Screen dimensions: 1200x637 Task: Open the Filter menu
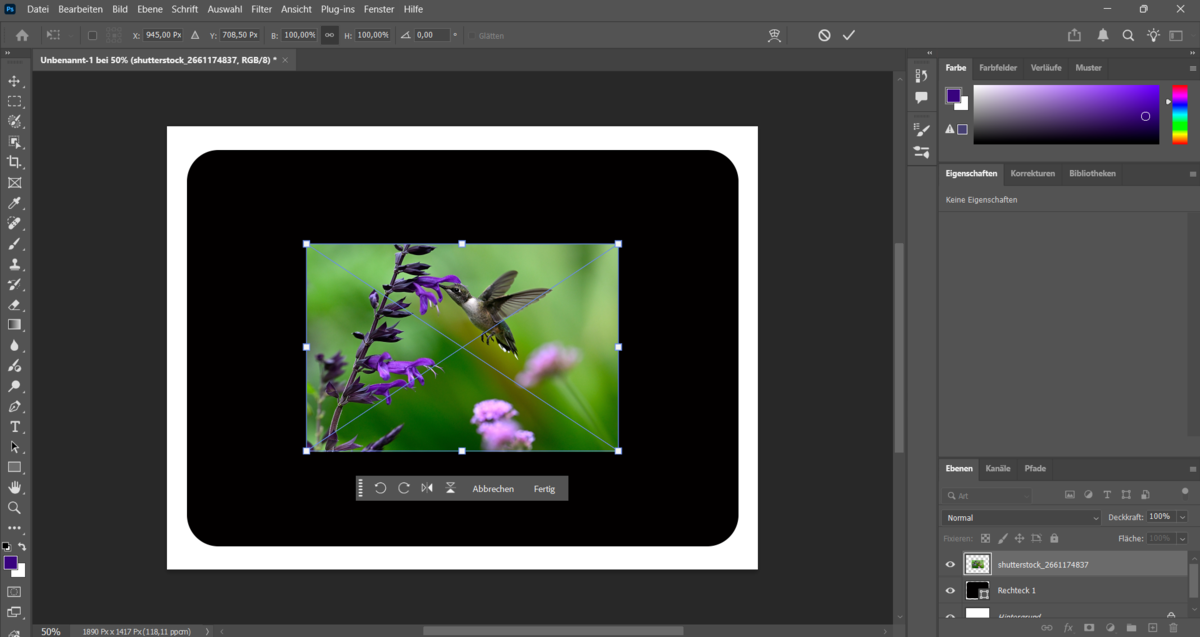coord(261,9)
